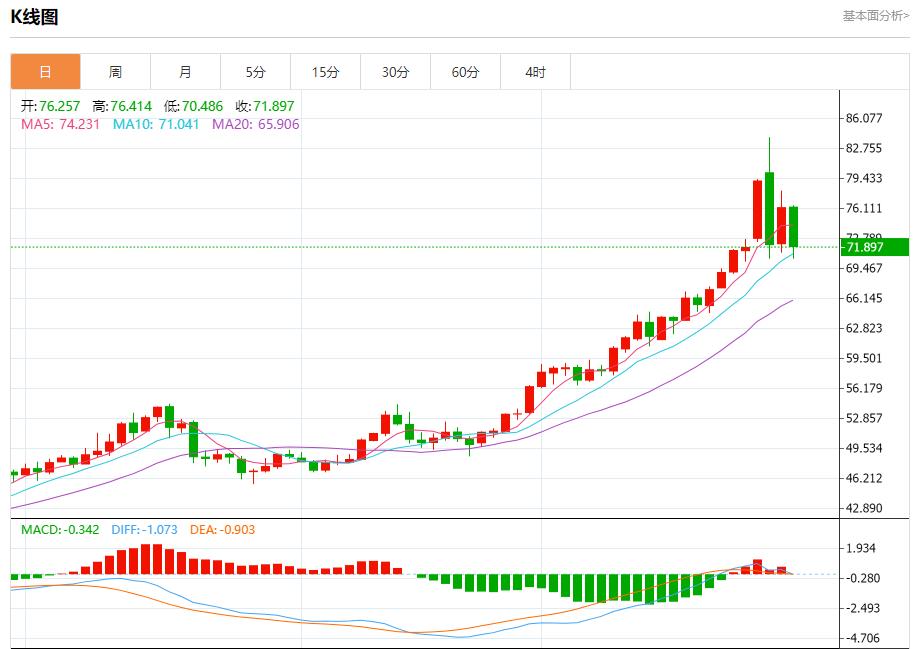Switch to the 60分 interval tab
919x649 pixels.
click(465, 72)
